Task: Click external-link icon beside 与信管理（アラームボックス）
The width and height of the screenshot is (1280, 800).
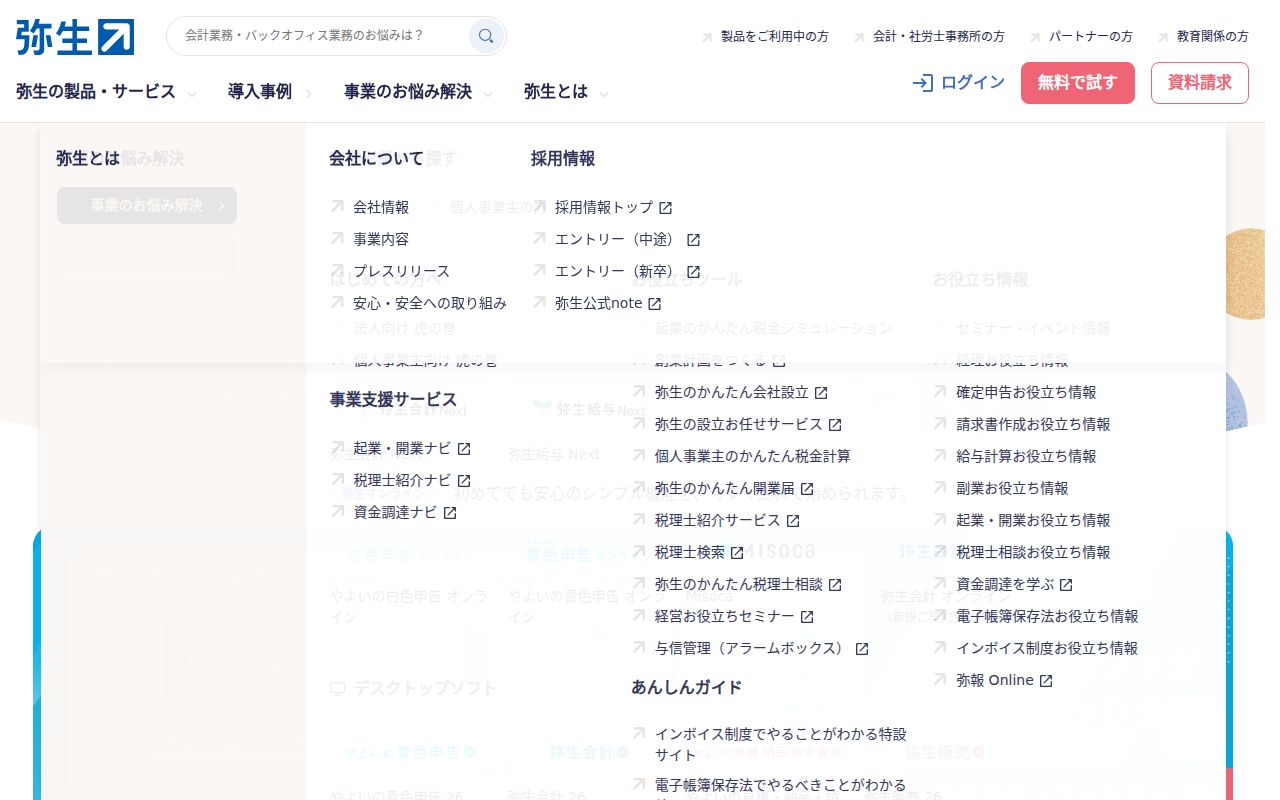Action: (862, 649)
